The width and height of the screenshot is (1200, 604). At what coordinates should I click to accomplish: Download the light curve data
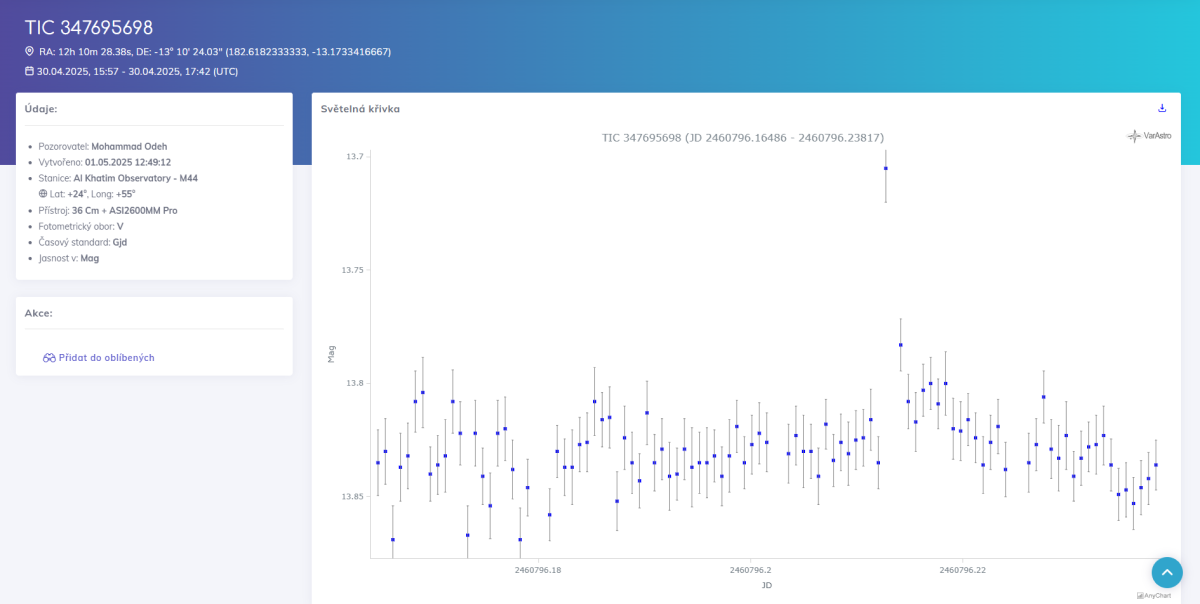1162,108
